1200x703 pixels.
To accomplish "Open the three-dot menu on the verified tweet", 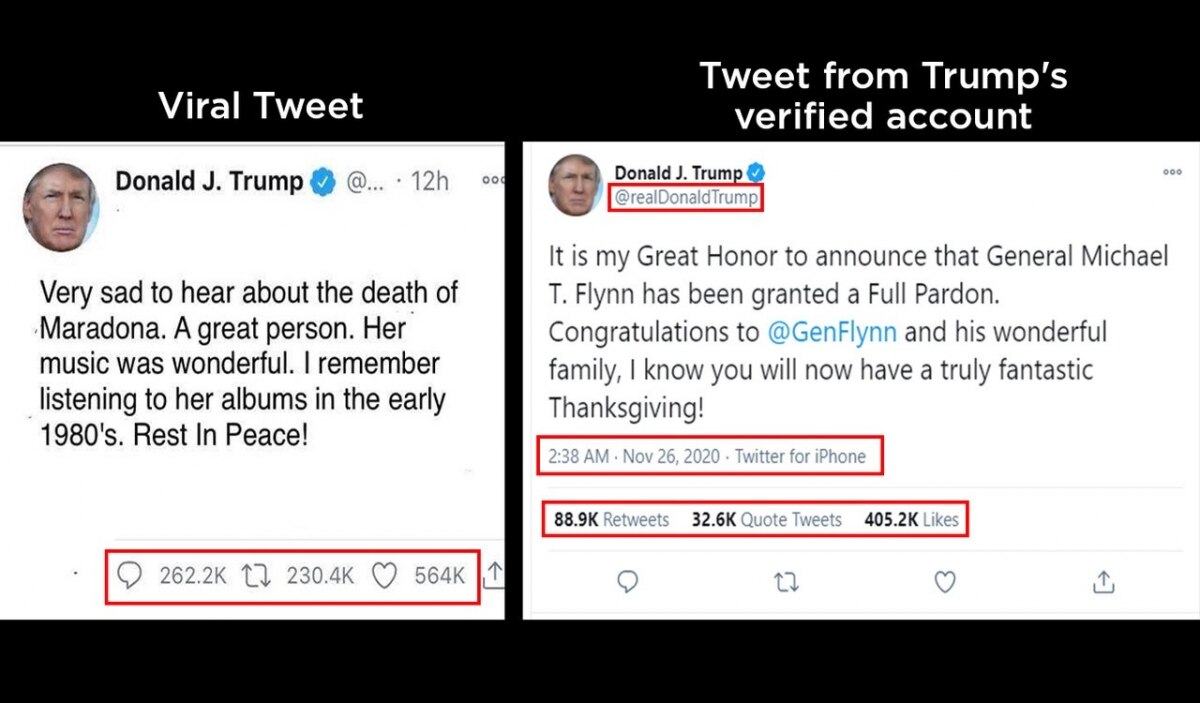I will (1172, 172).
